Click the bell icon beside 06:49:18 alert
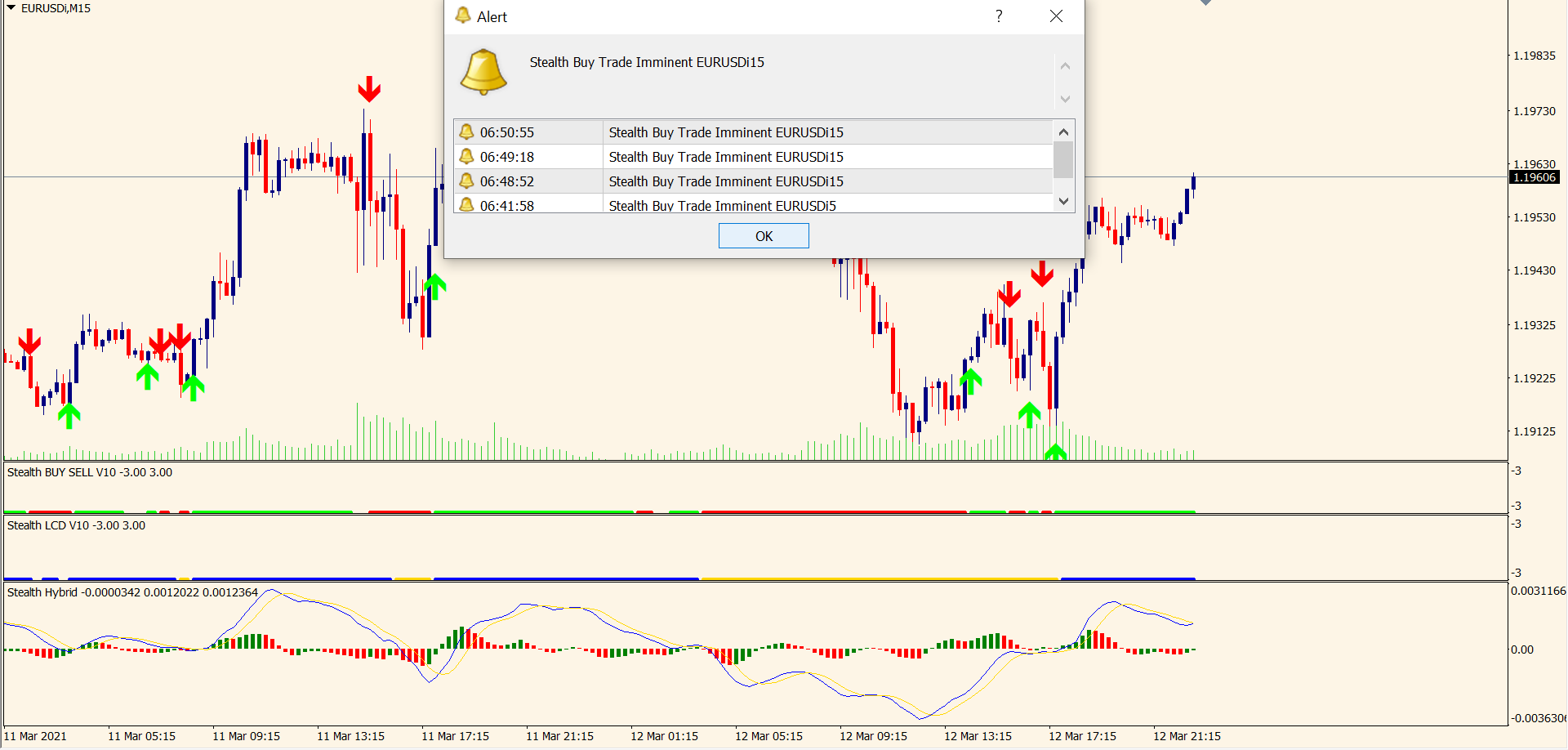The image size is (1568, 750). point(466,156)
